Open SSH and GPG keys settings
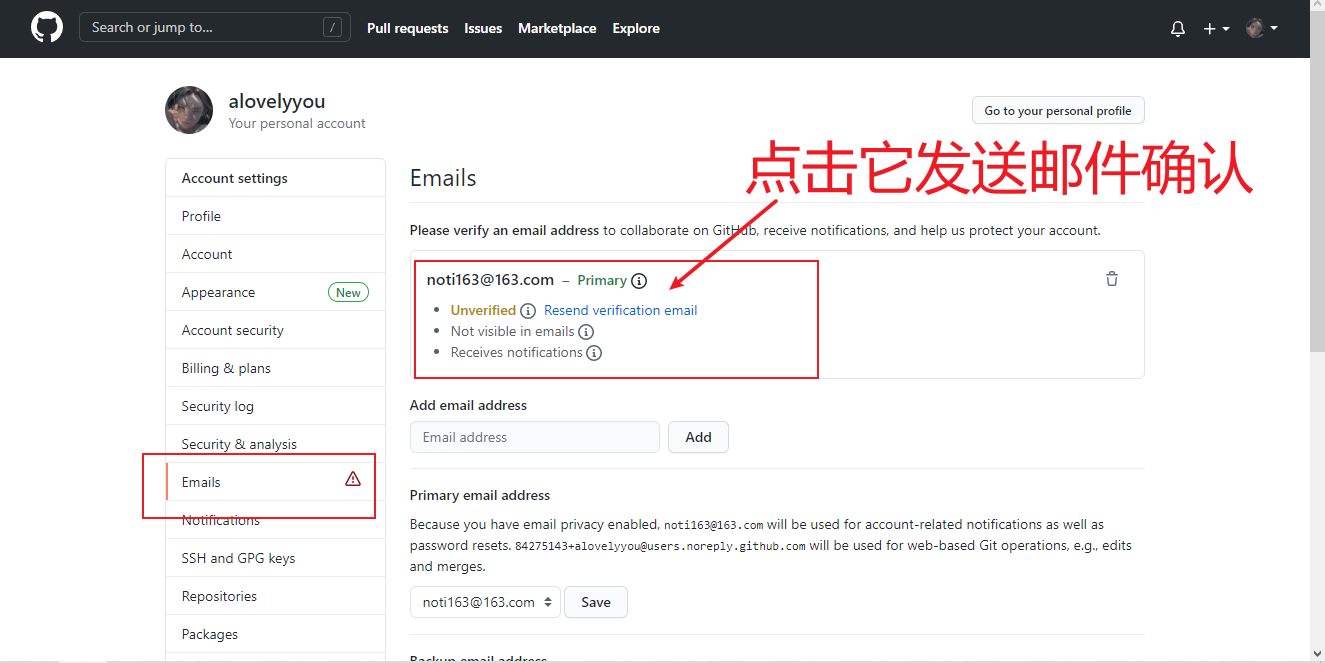Image resolution: width=1325 pixels, height=663 pixels. (x=275, y=558)
